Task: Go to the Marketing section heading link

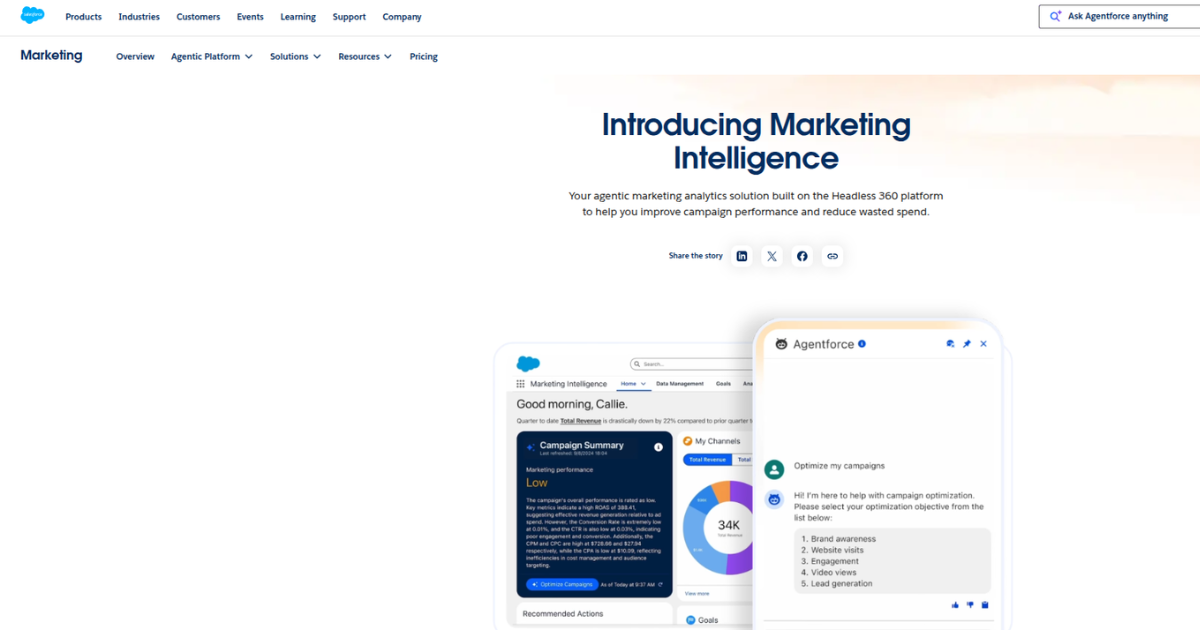Action: coord(51,56)
